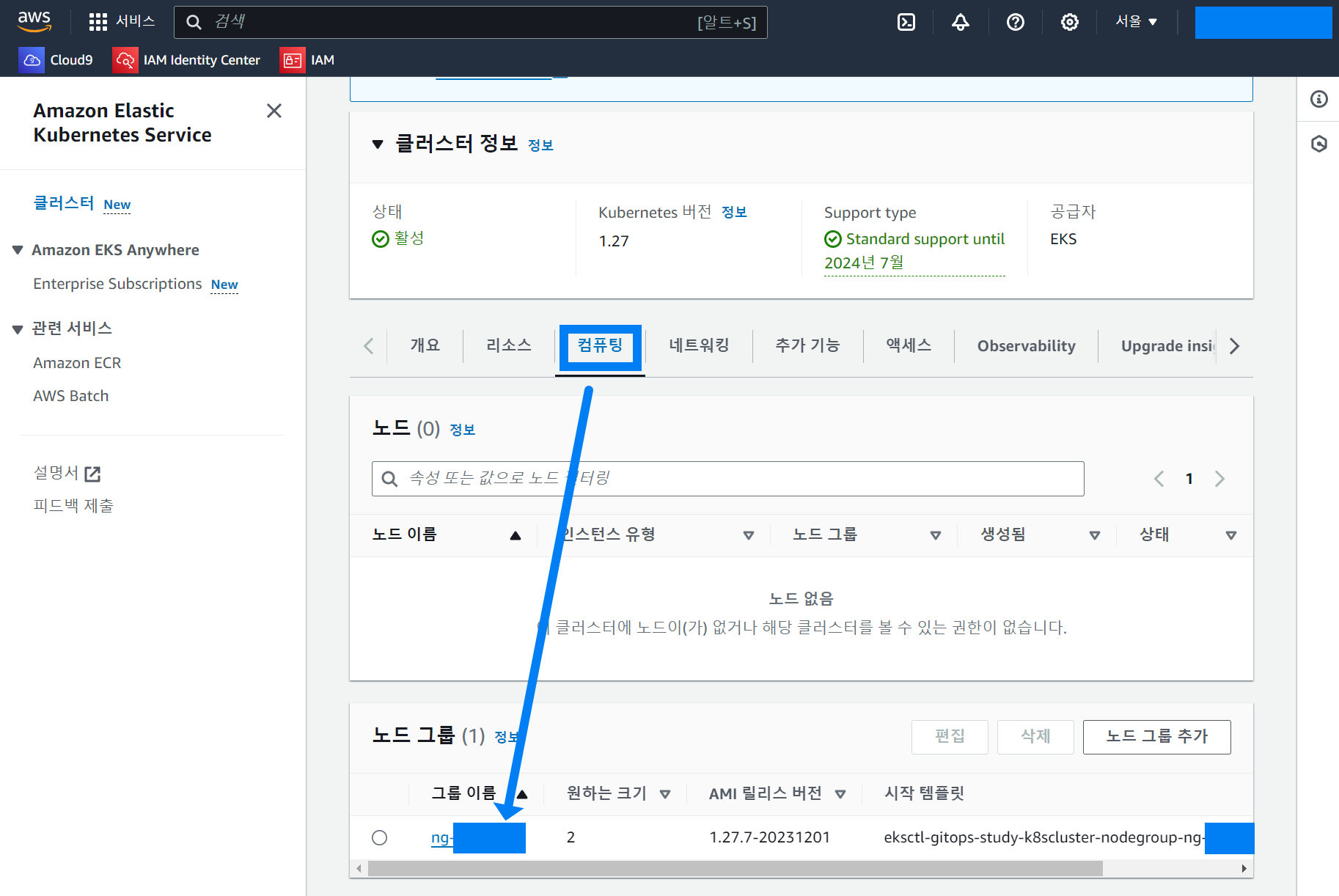Switch to the 액세스 tab

click(x=909, y=345)
